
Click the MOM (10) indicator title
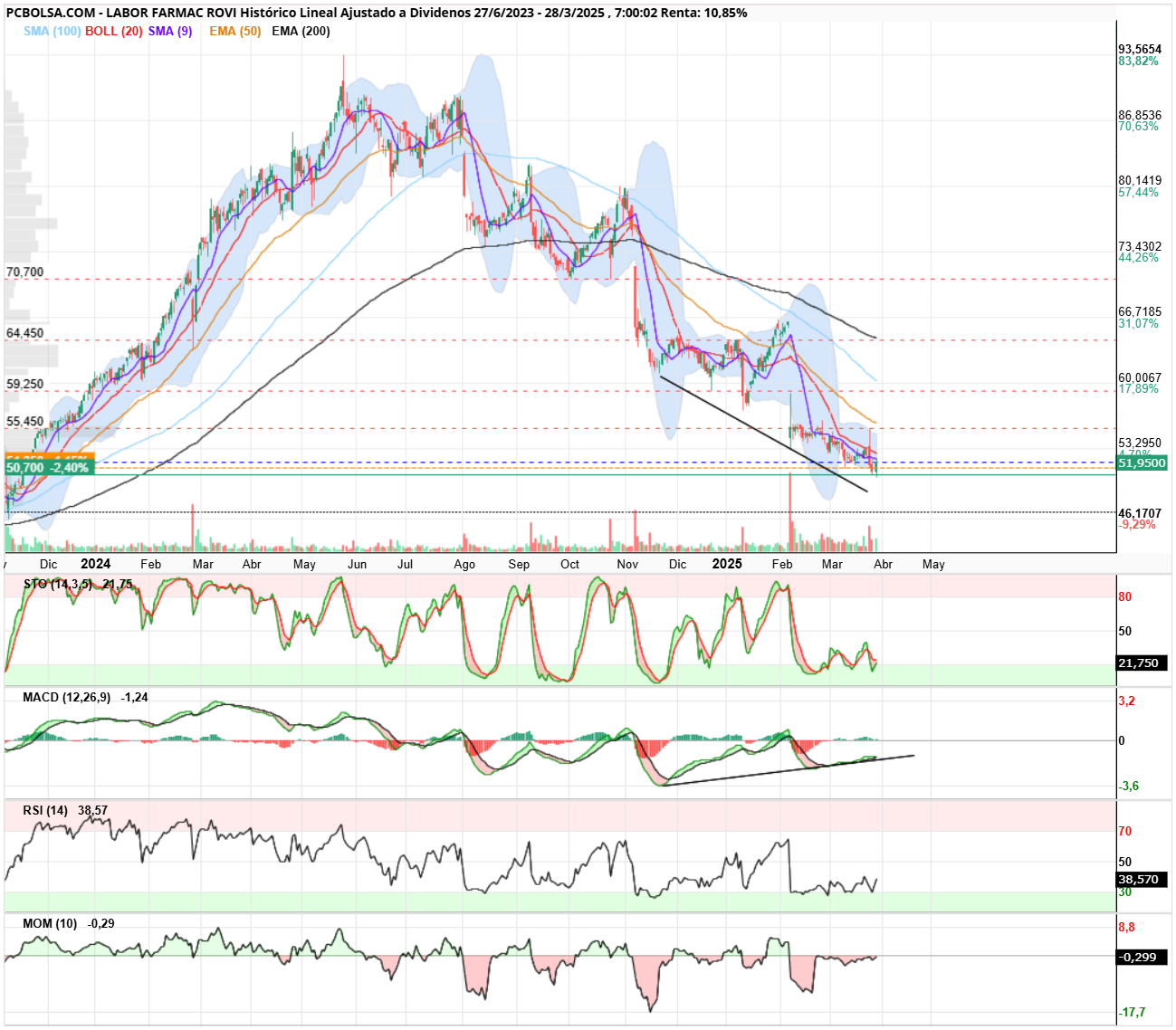click(50, 923)
